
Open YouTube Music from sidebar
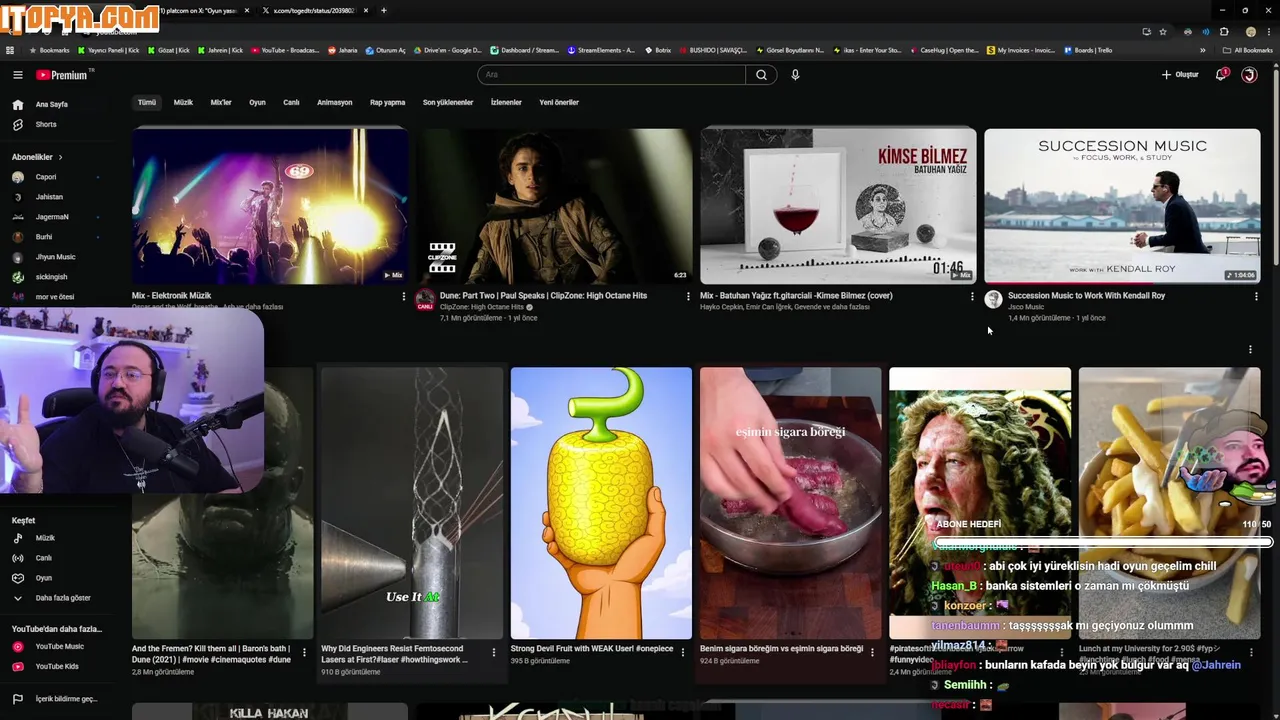(x=59, y=646)
